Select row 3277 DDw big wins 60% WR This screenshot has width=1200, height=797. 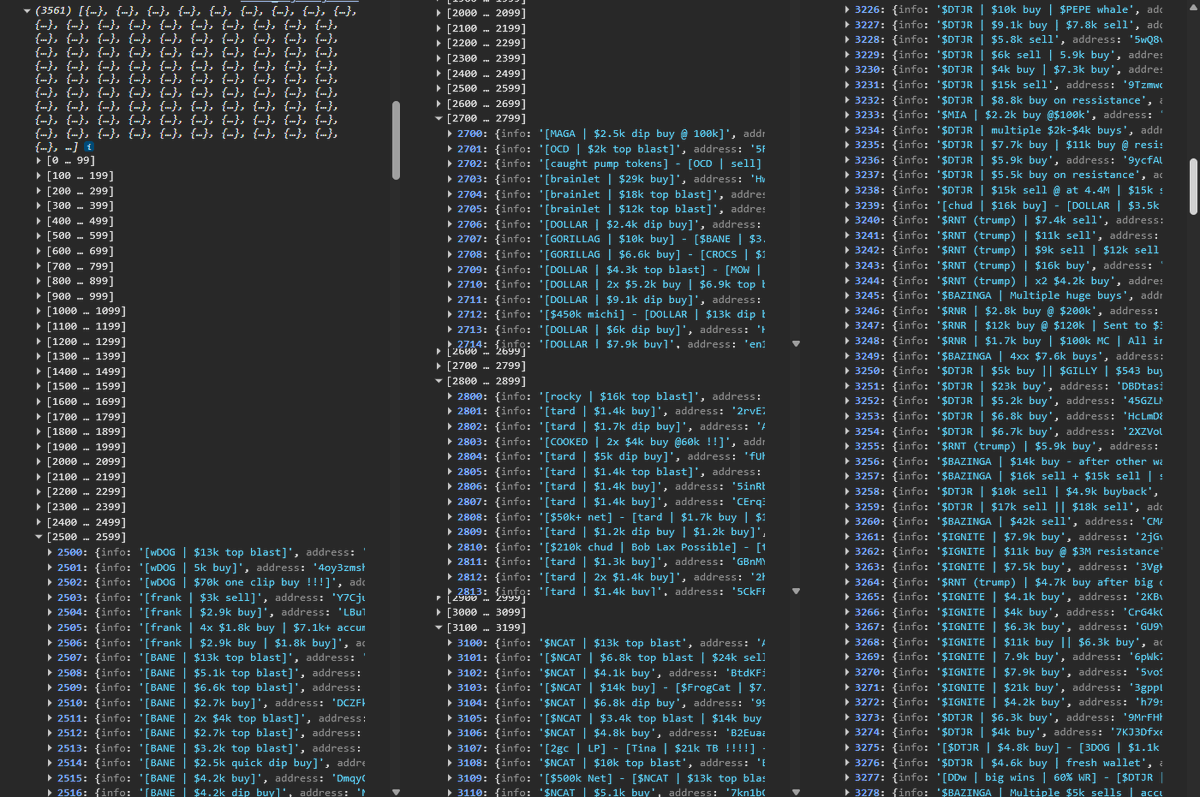(1005, 778)
